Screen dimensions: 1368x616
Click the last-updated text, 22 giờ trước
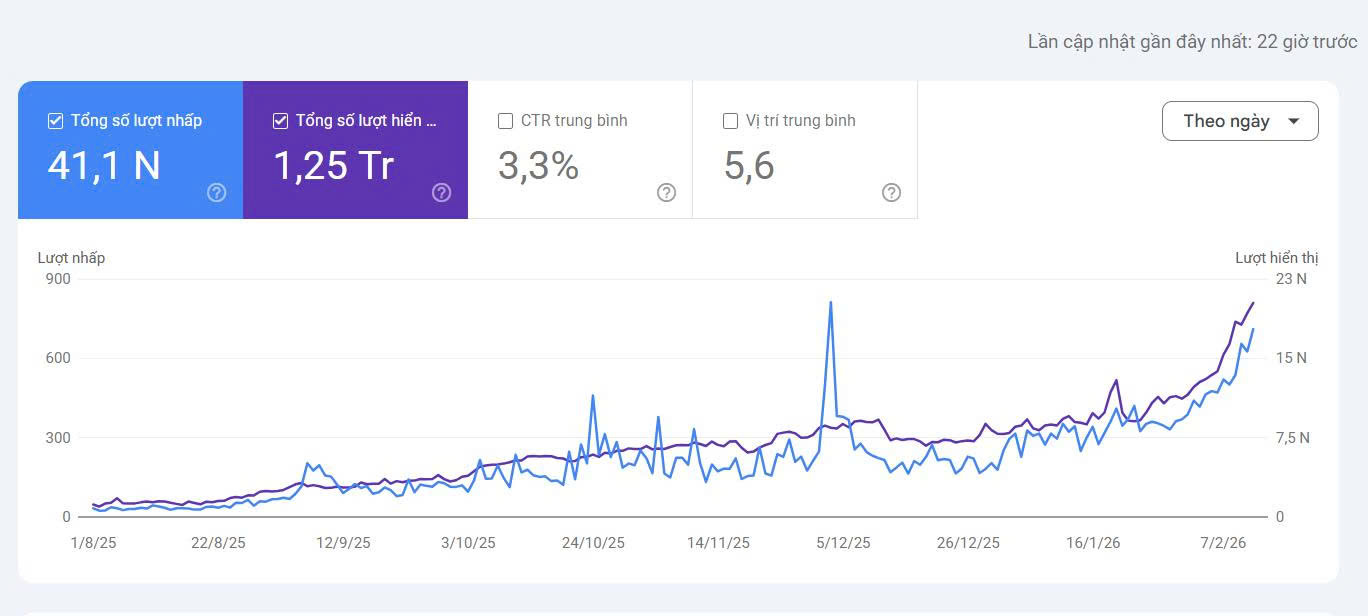(1193, 42)
